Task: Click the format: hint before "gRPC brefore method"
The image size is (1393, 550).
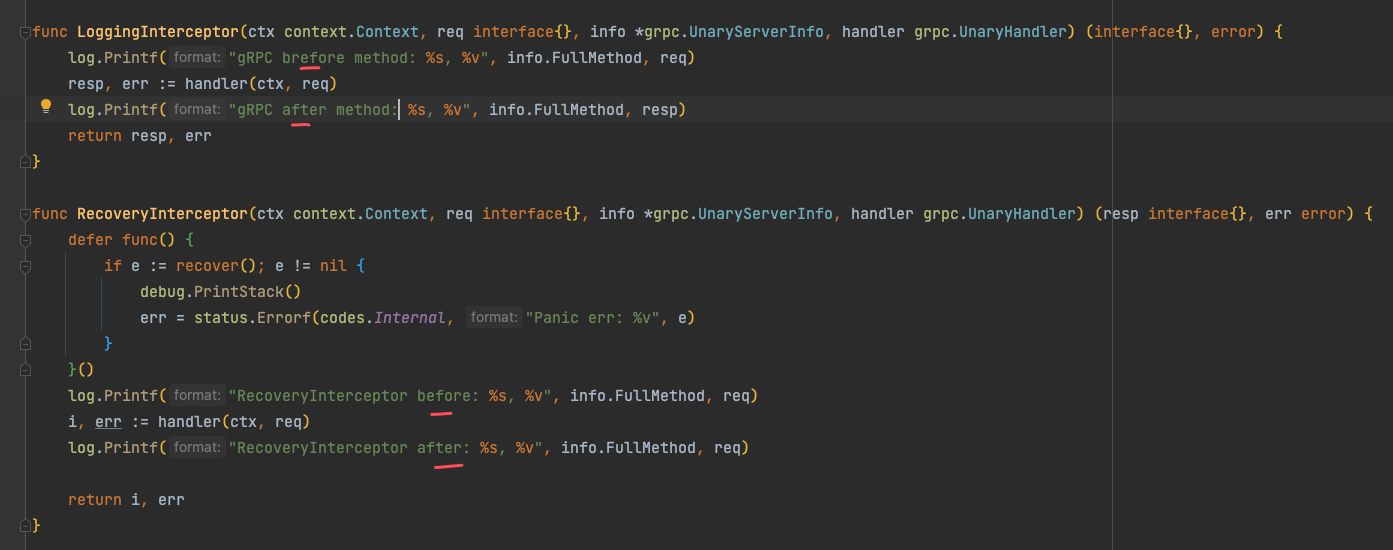Action: click(x=196, y=58)
